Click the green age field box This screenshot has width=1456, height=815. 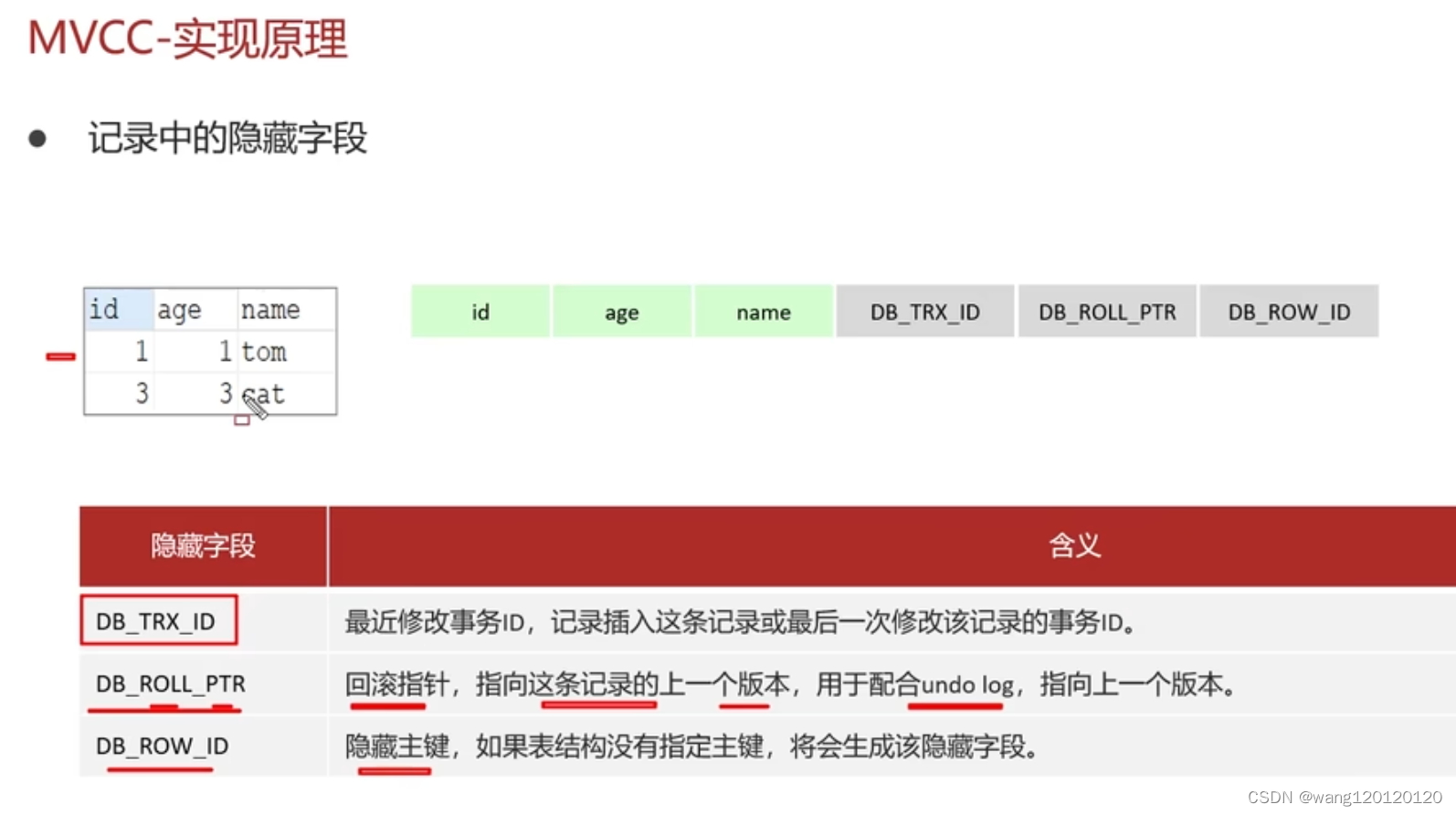click(622, 312)
